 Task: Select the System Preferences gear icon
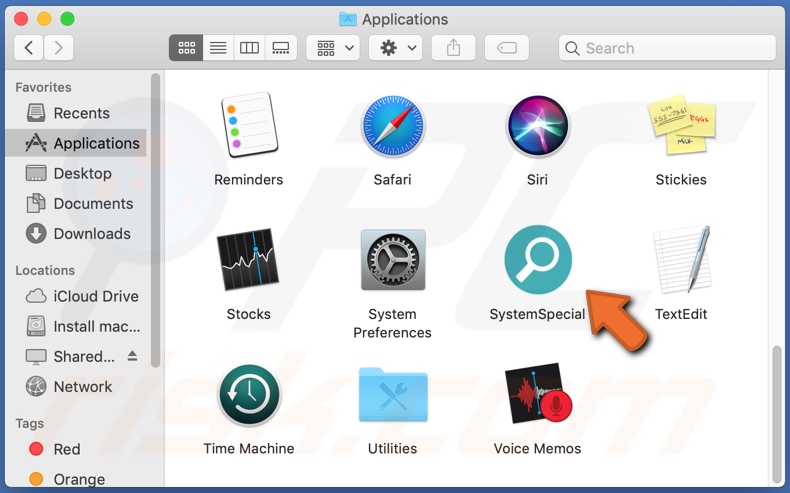pos(393,260)
